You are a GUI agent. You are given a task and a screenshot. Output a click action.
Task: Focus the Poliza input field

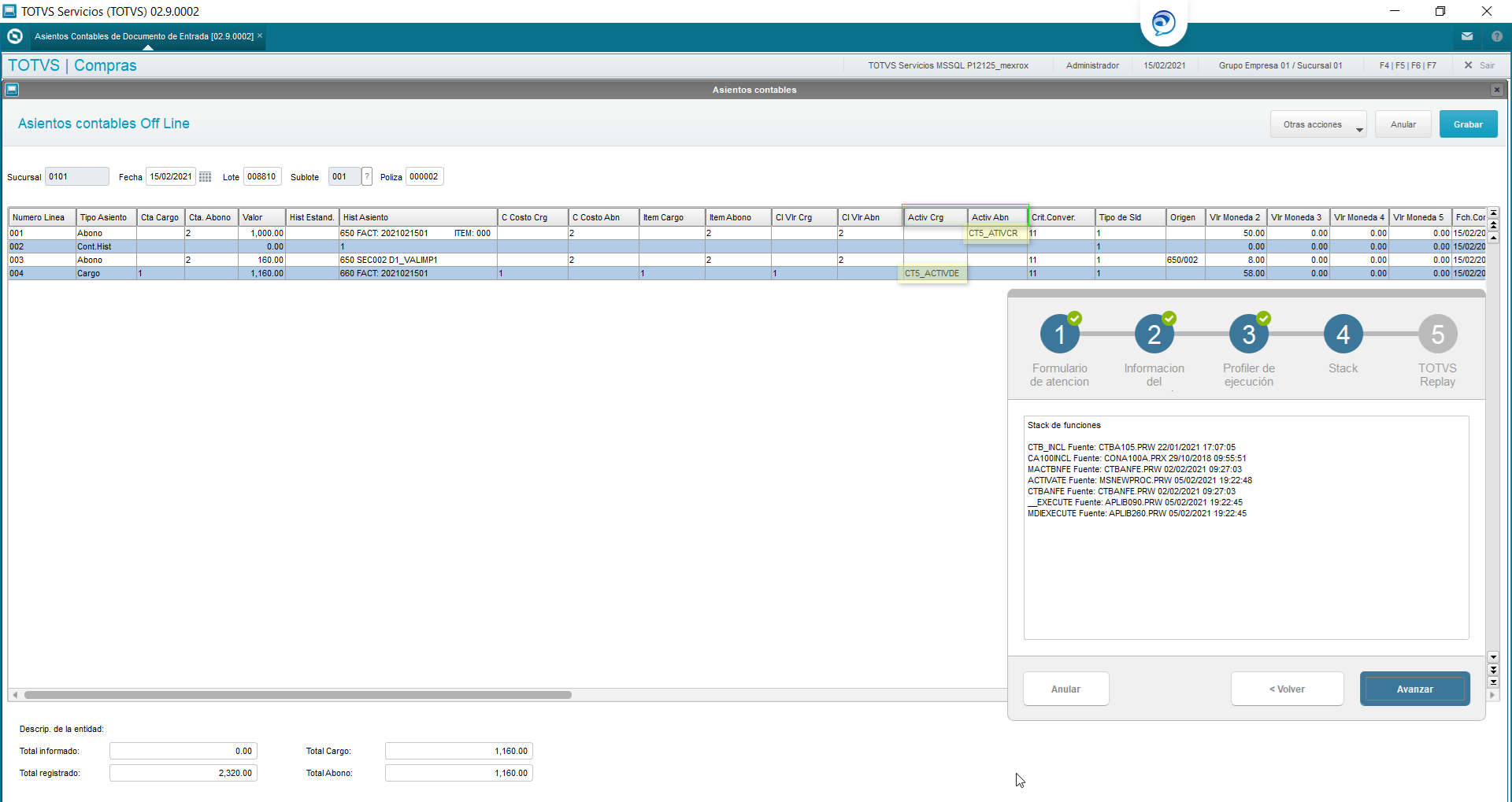click(424, 176)
